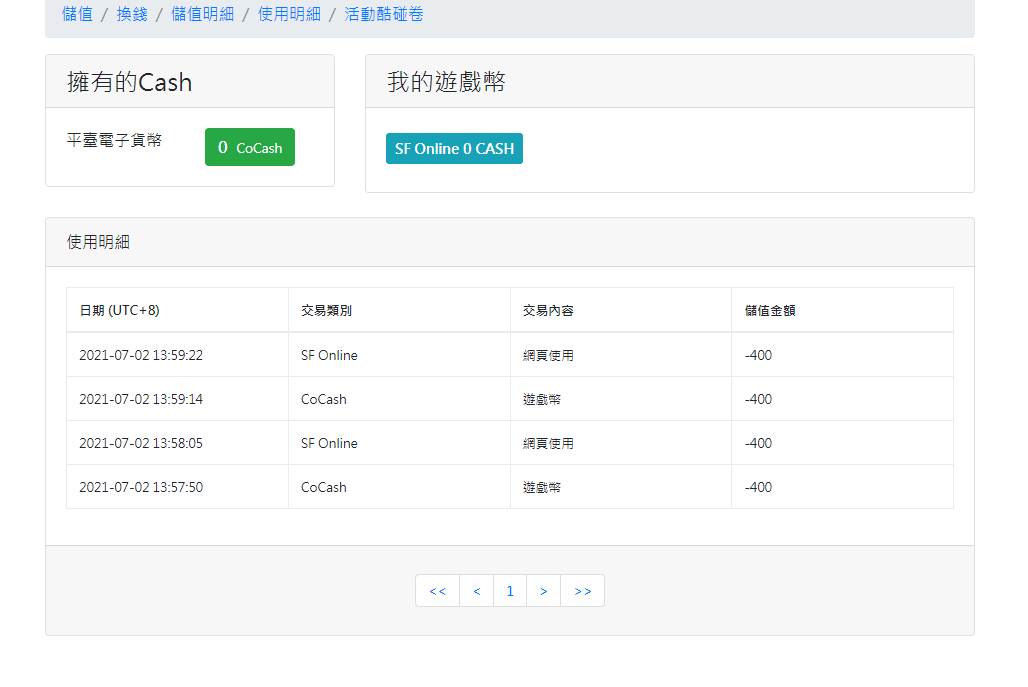Jump to the last page with >>

582,590
